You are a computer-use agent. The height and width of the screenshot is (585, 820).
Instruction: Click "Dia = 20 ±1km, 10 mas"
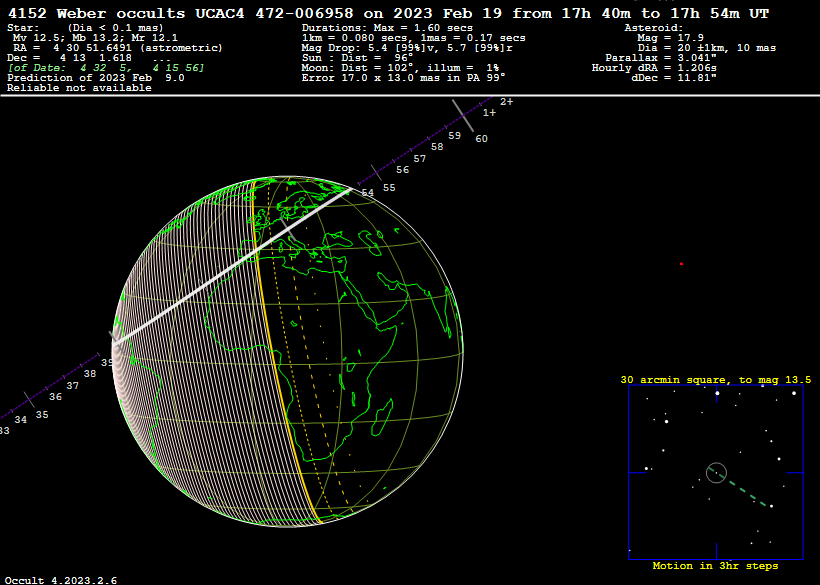point(707,48)
